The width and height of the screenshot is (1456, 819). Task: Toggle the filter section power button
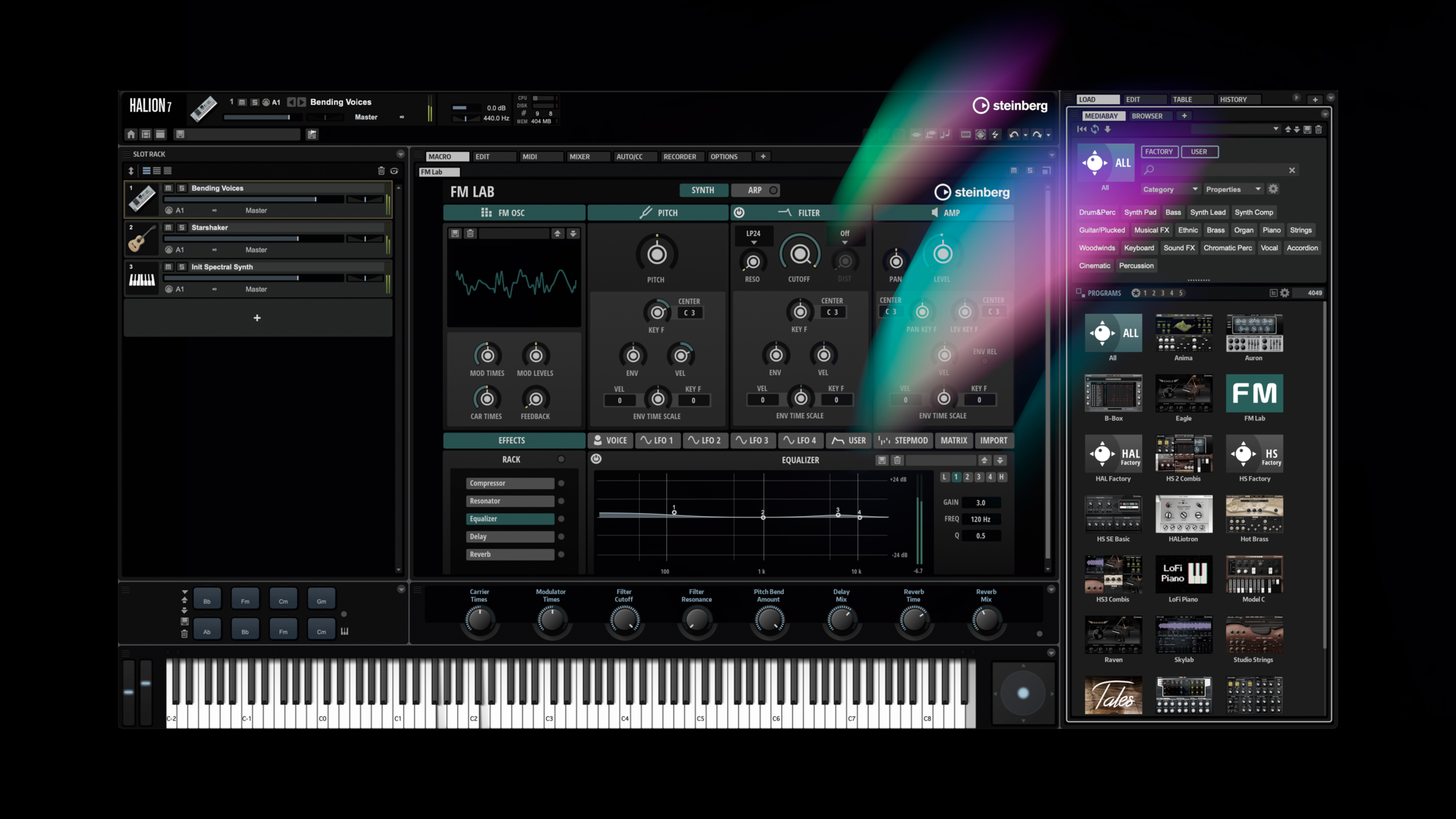click(739, 213)
